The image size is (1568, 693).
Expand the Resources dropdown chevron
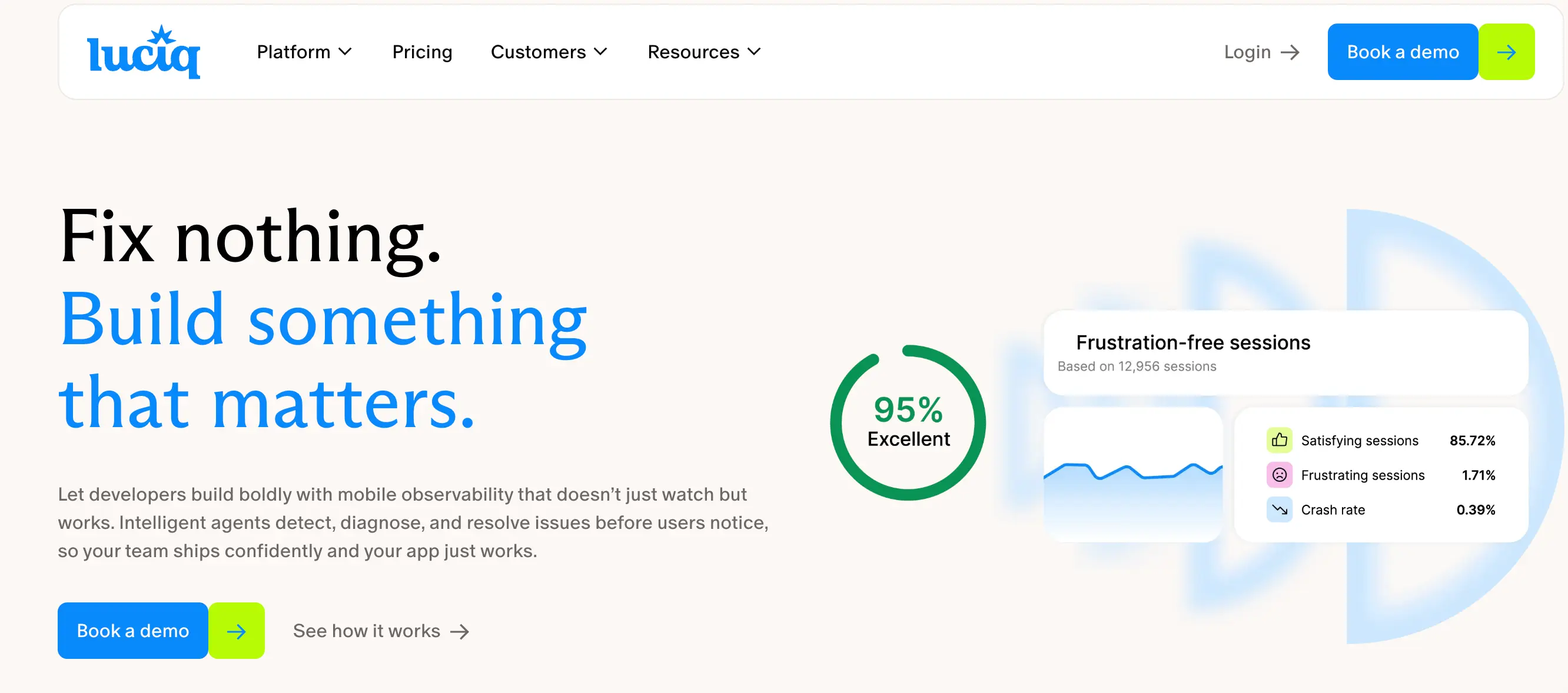click(753, 52)
